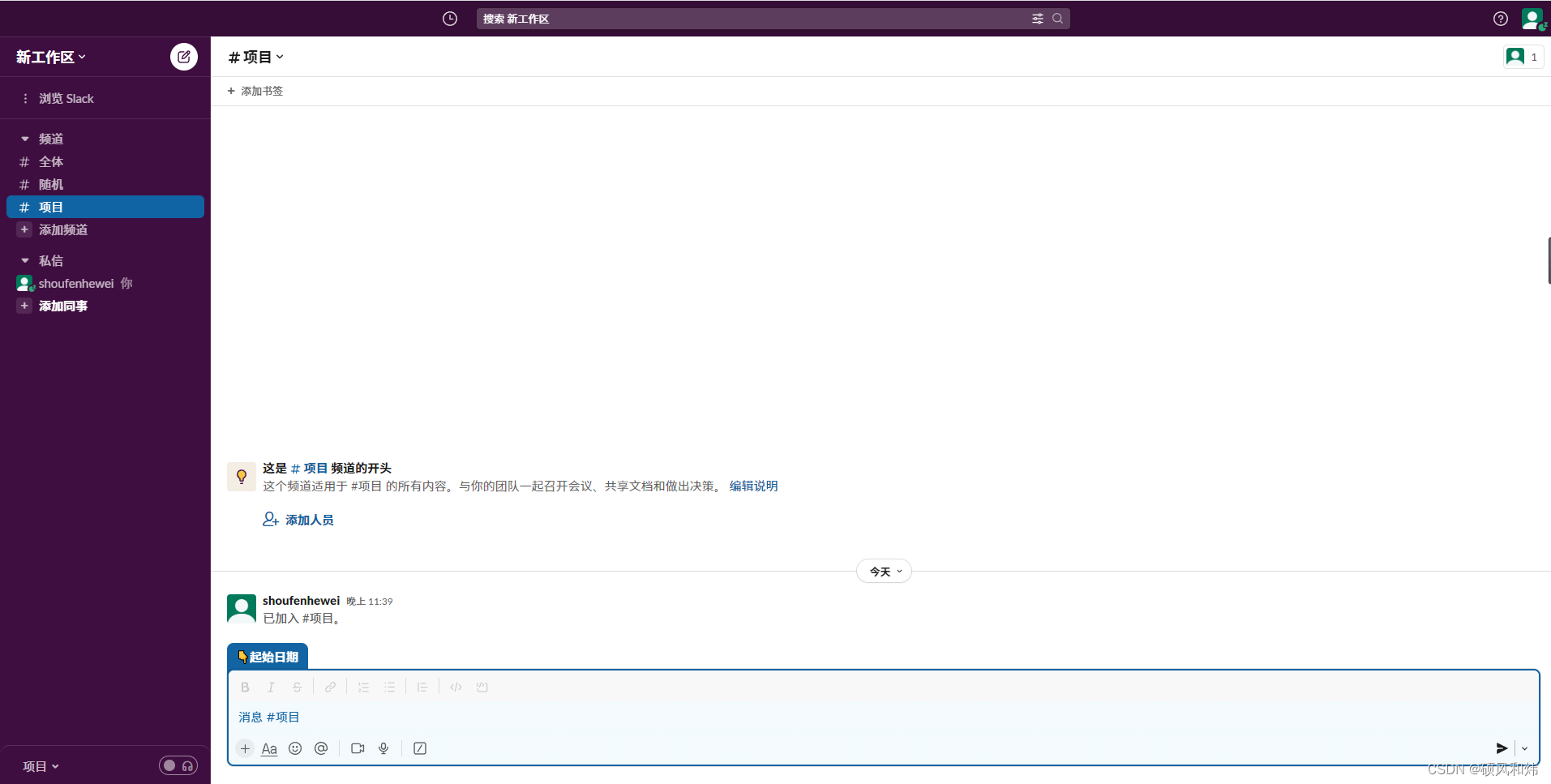Insert an ordered list
1551x784 pixels.
pos(363,687)
